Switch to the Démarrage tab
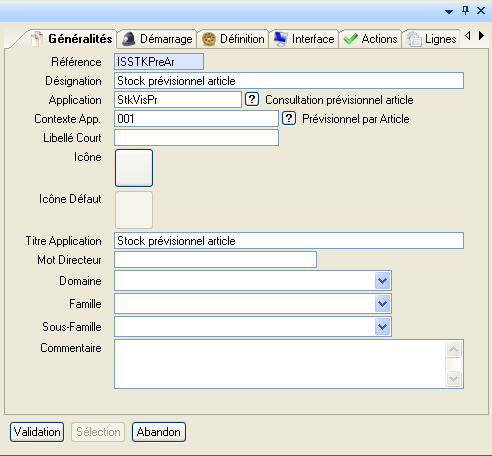The height and width of the screenshot is (456, 492). pos(157,39)
